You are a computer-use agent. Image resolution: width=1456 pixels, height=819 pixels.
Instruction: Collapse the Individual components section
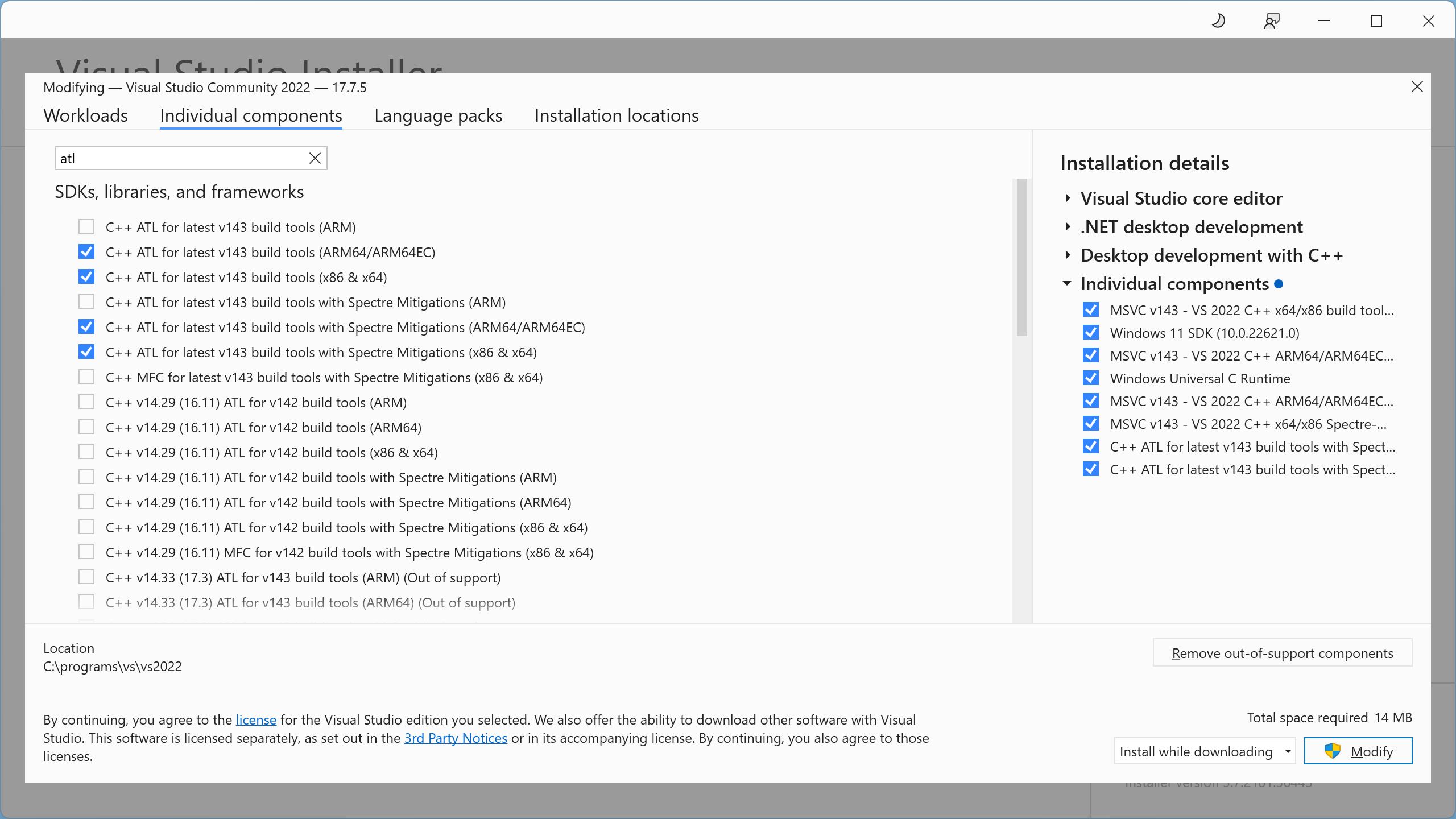(x=1067, y=284)
